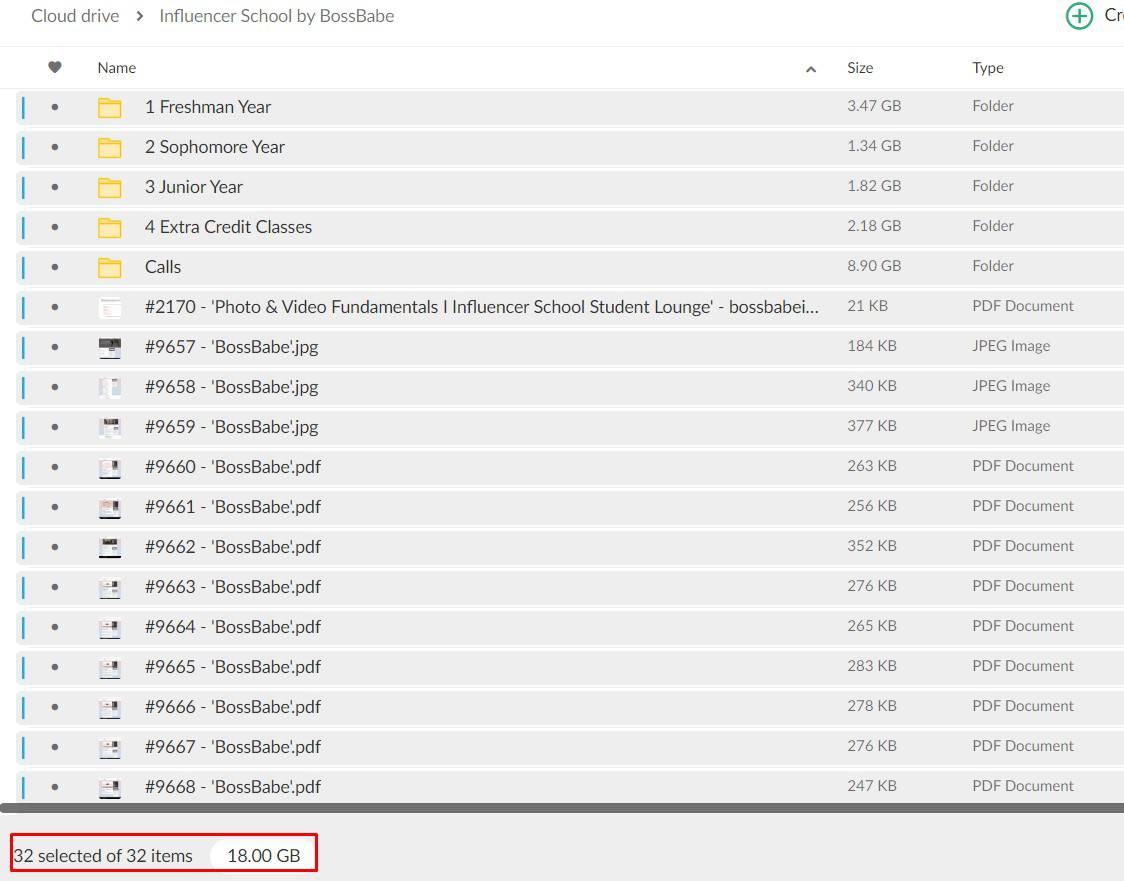Sort by the Name column header
This screenshot has width=1124, height=881.
[117, 68]
